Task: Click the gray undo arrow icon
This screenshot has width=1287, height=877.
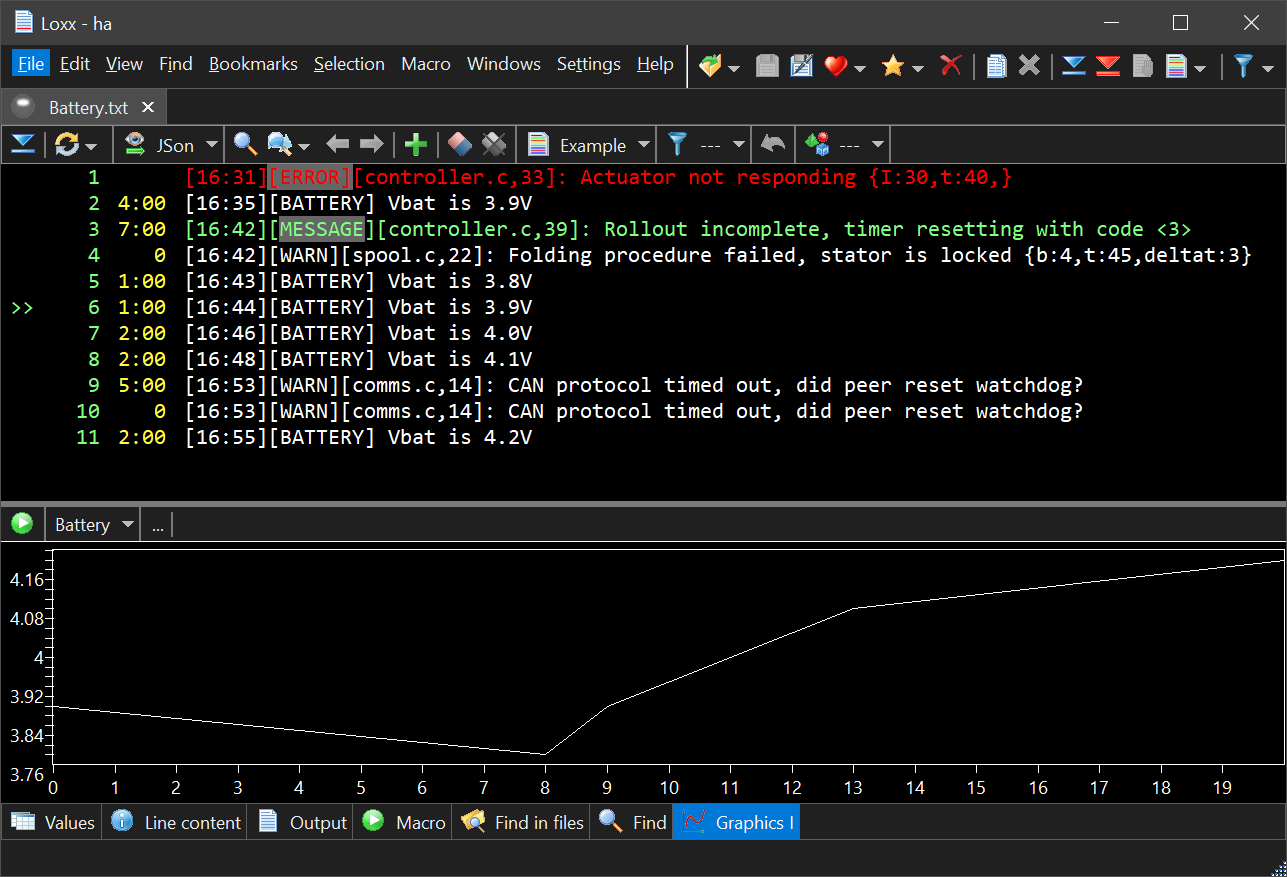Action: coord(772,145)
